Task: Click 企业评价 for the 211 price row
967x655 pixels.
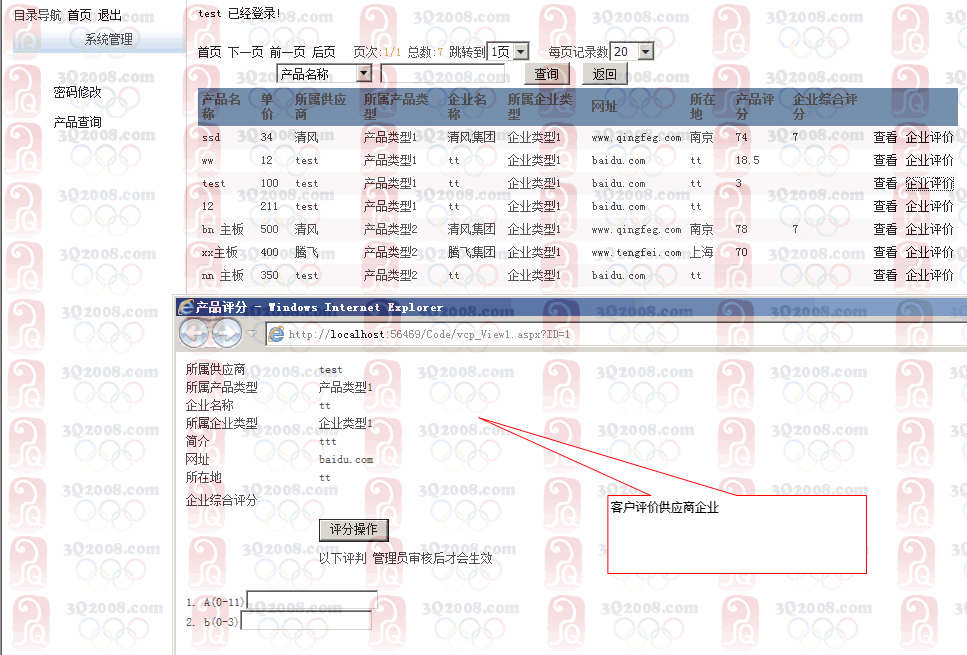Action: [x=929, y=206]
